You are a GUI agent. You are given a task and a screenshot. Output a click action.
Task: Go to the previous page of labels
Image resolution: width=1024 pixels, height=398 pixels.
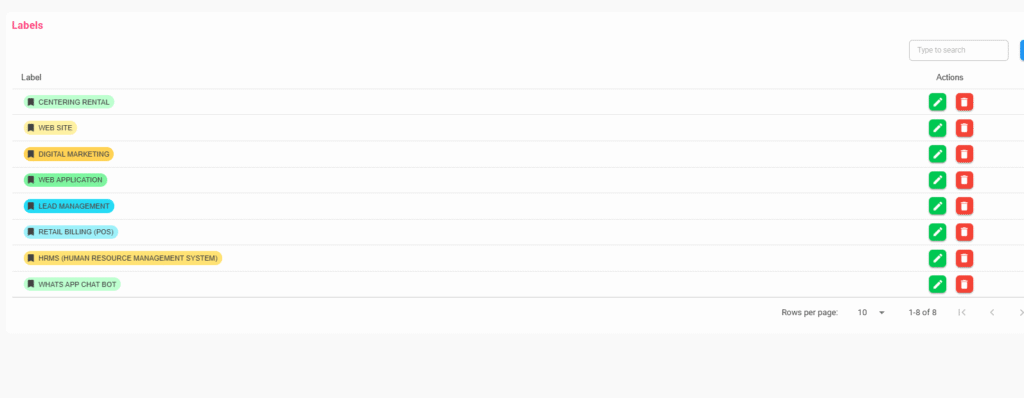(x=991, y=312)
